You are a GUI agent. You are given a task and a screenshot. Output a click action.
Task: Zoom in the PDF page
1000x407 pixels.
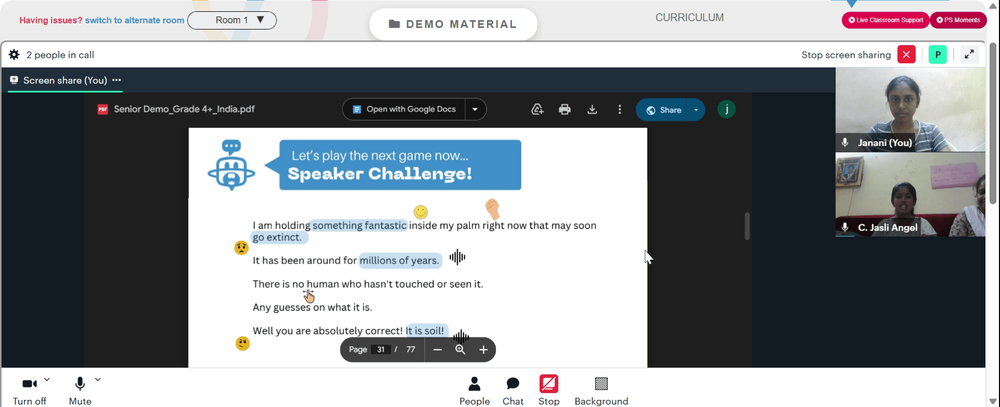pos(483,350)
